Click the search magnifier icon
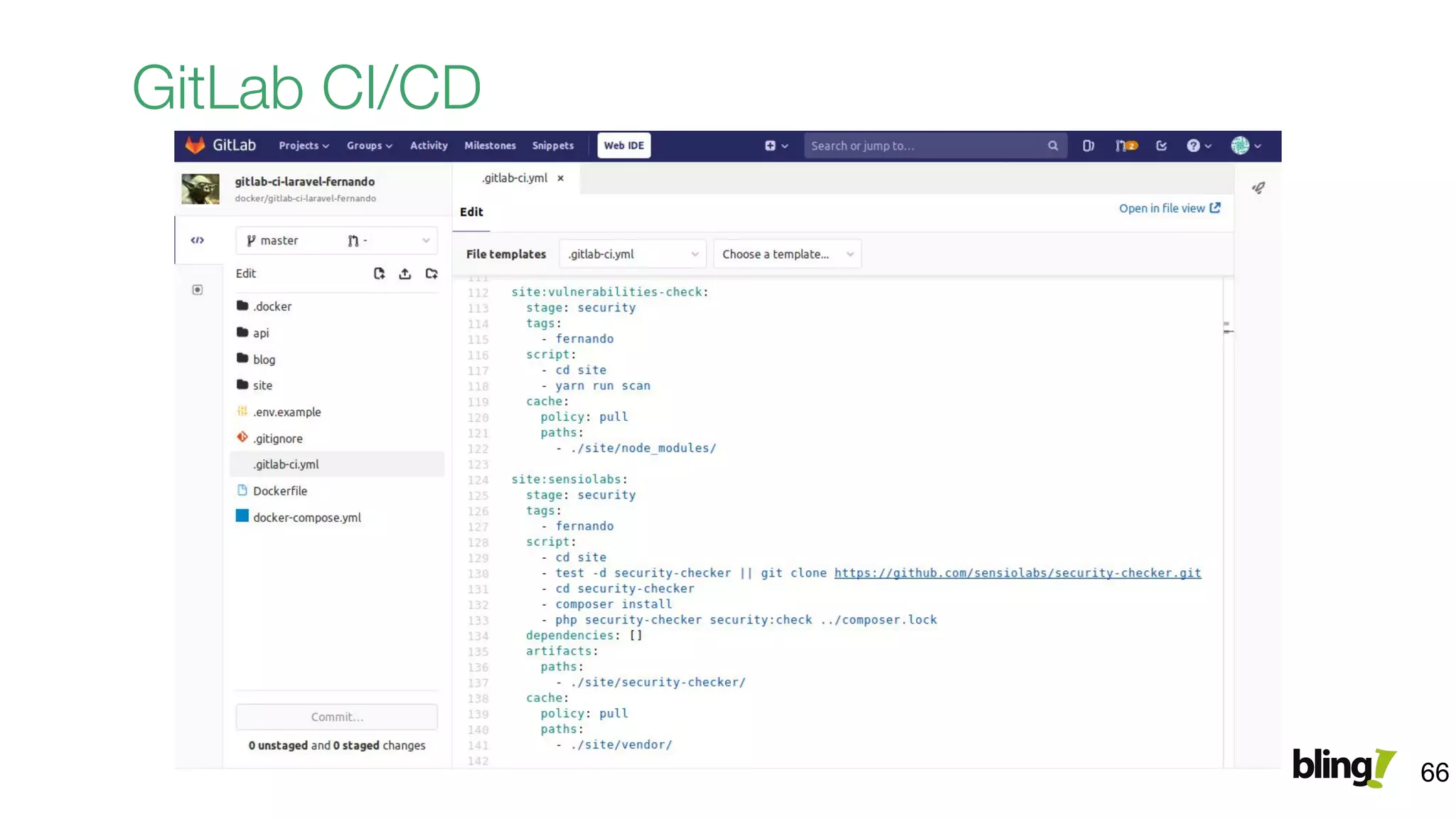Viewport: 1456px width, 819px height. 1052,146
